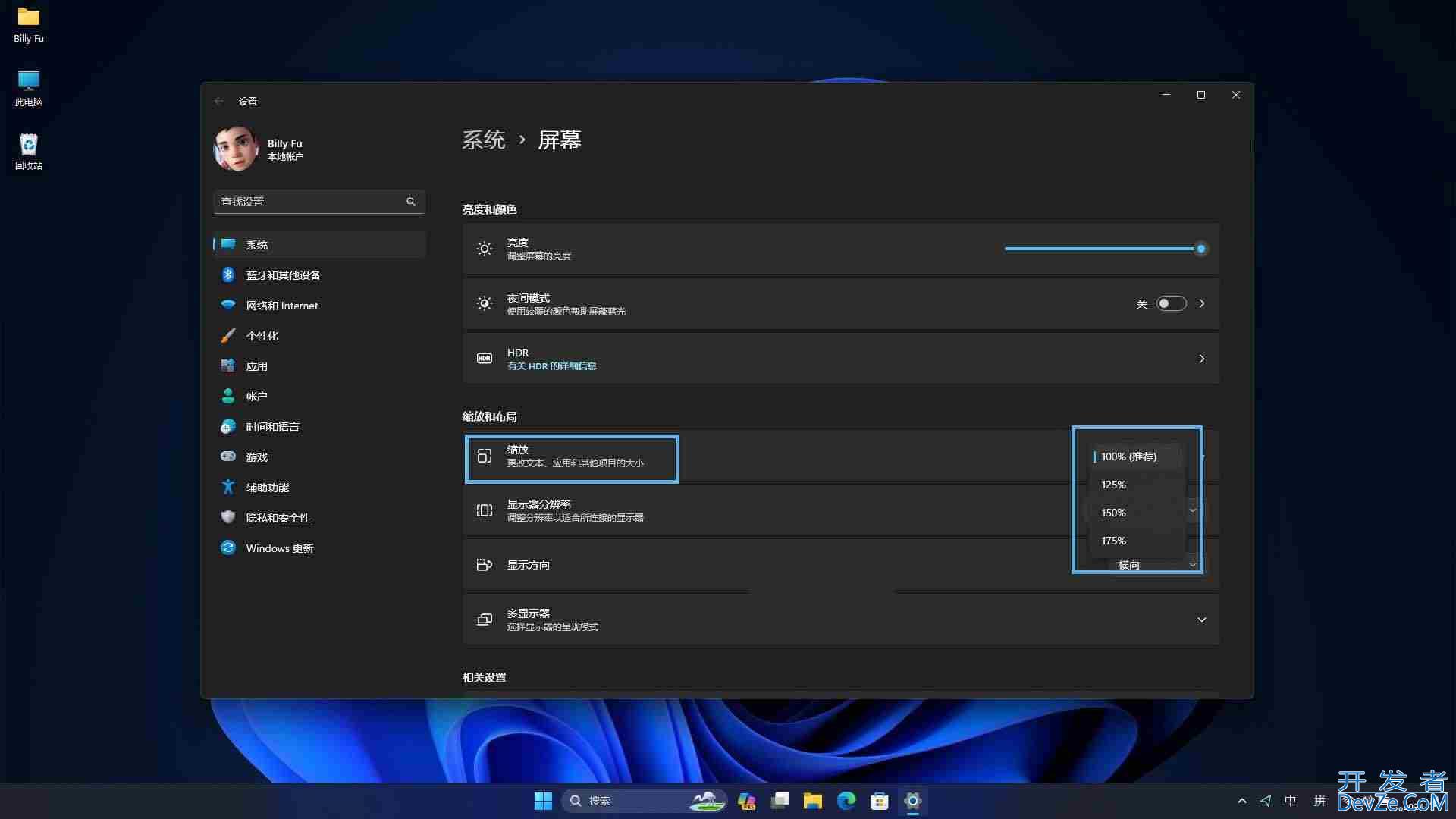Open 帐户 settings
This screenshot has width=1456, height=819.
(x=319, y=397)
